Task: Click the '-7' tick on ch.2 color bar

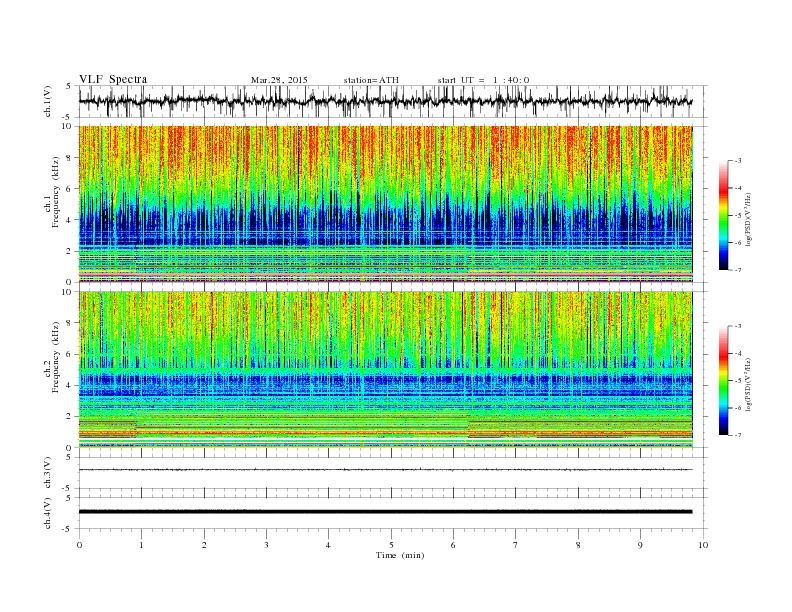Action: (x=738, y=435)
